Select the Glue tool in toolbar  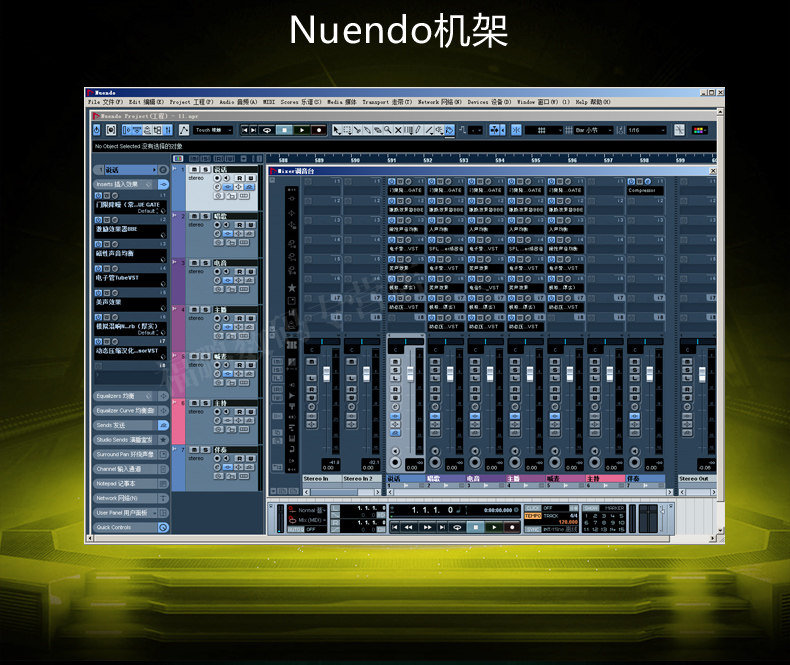coord(367,130)
